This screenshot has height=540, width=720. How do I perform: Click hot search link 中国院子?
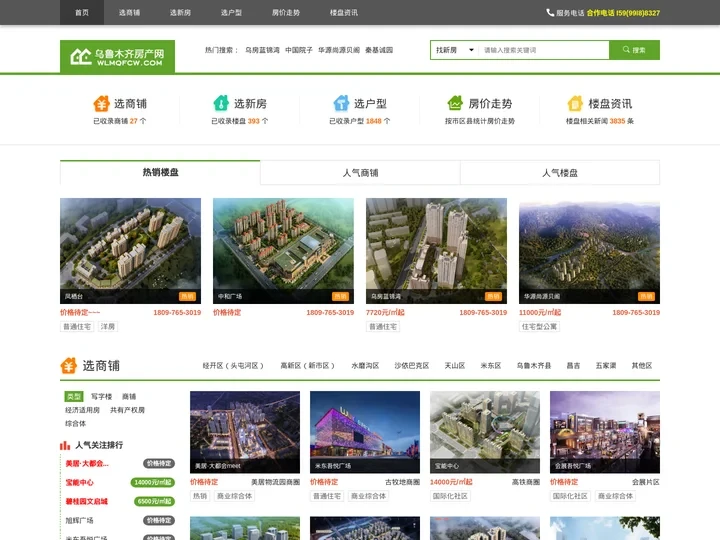click(299, 50)
